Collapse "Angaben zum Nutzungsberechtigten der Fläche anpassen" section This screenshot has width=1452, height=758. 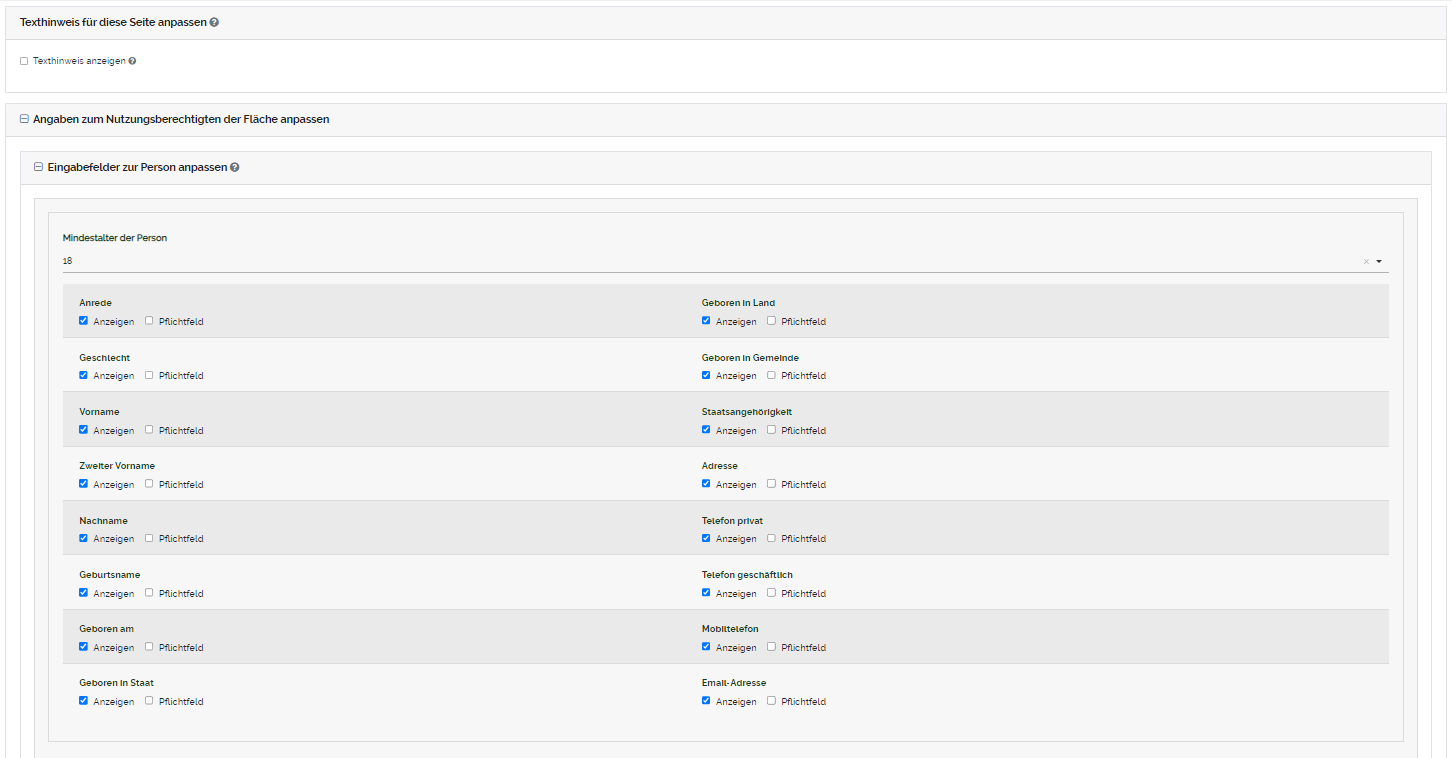[x=24, y=119]
